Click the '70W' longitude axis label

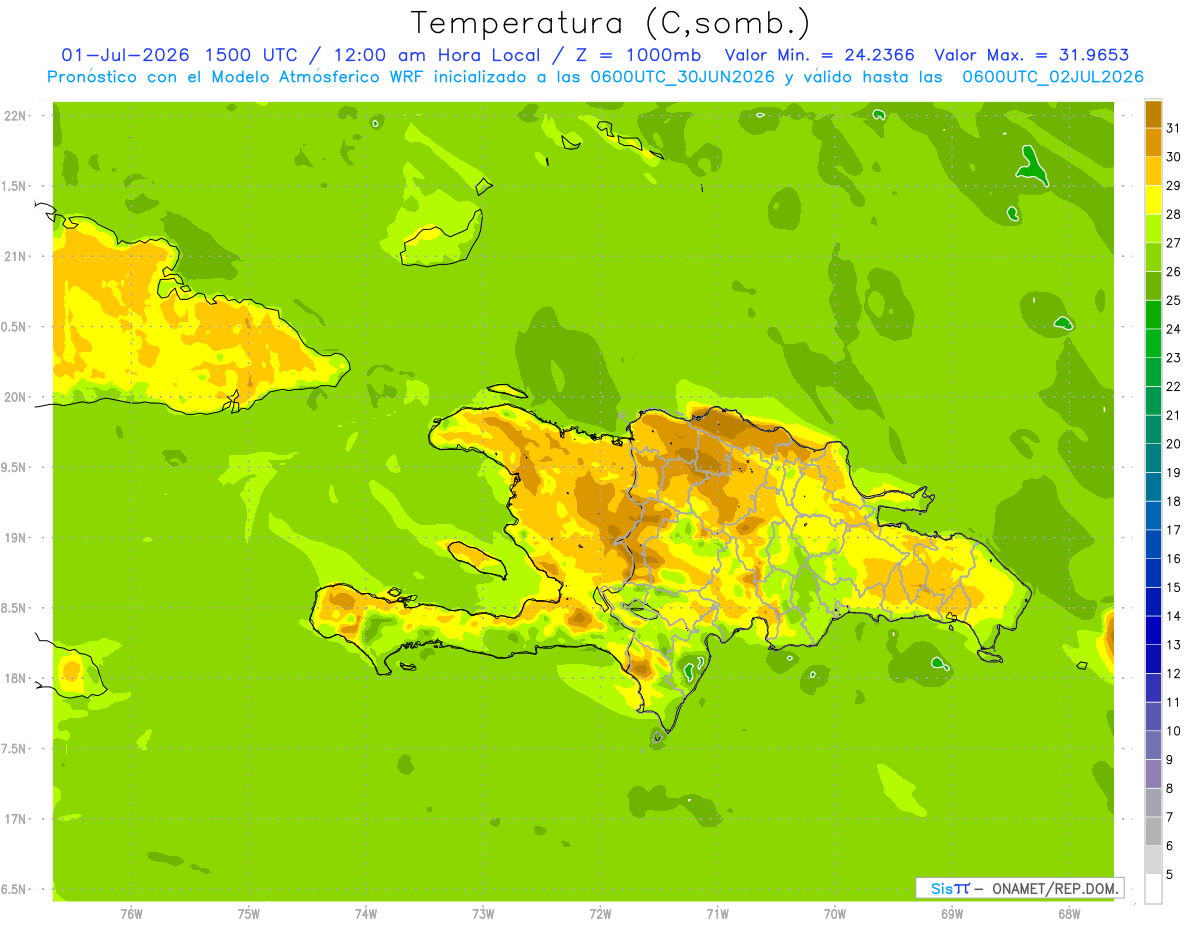click(835, 913)
